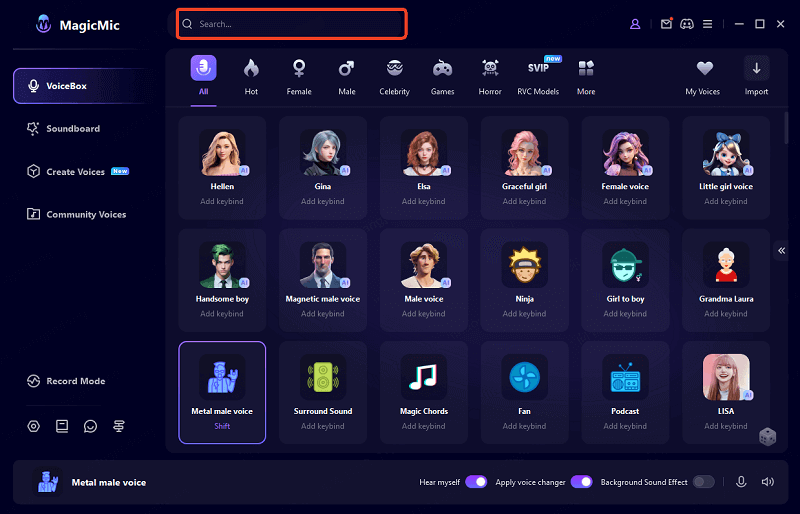Select the Elsa voice avatar
The image size is (800, 514).
[x=423, y=153]
